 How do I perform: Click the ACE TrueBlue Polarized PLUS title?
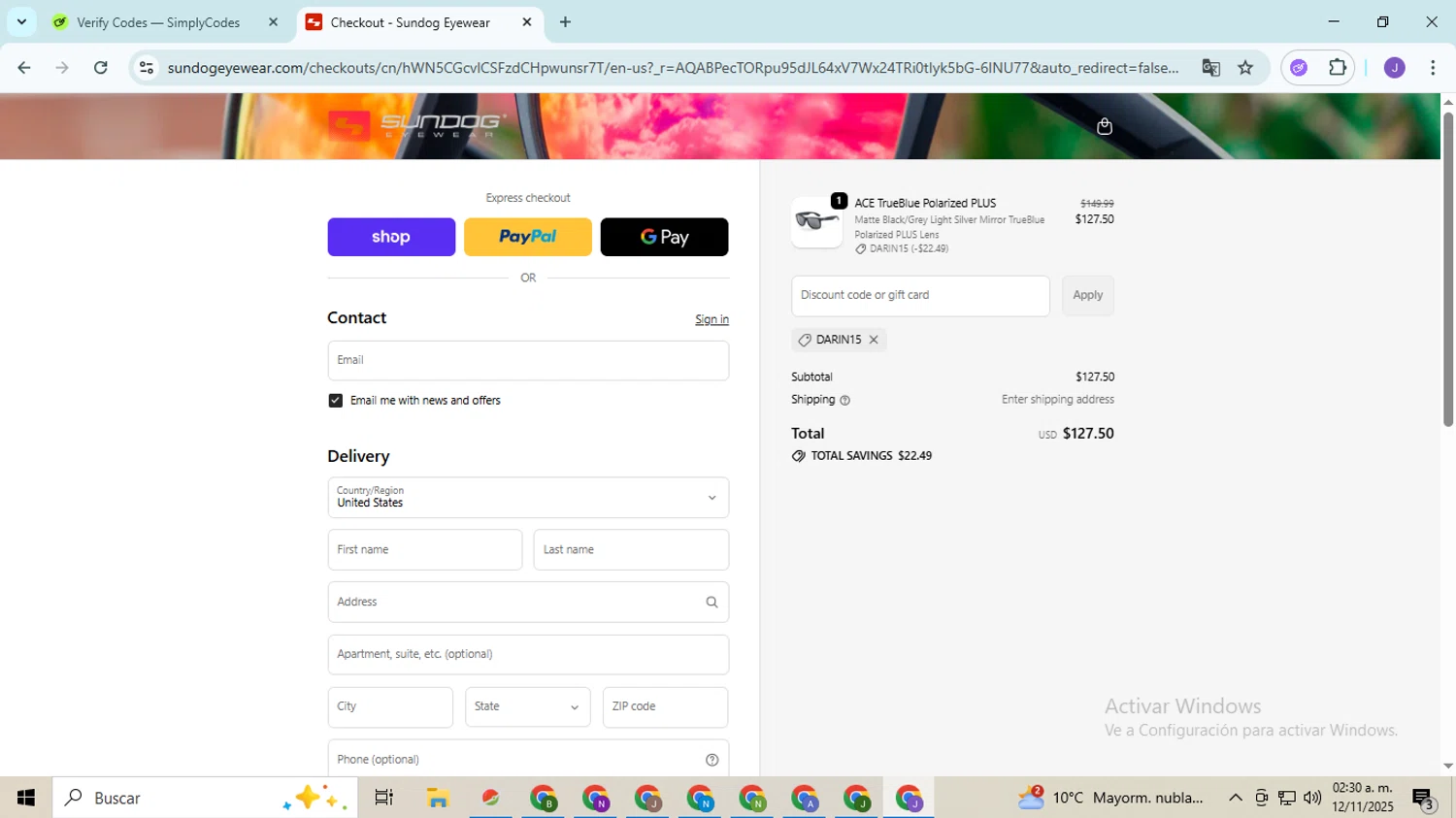click(925, 204)
